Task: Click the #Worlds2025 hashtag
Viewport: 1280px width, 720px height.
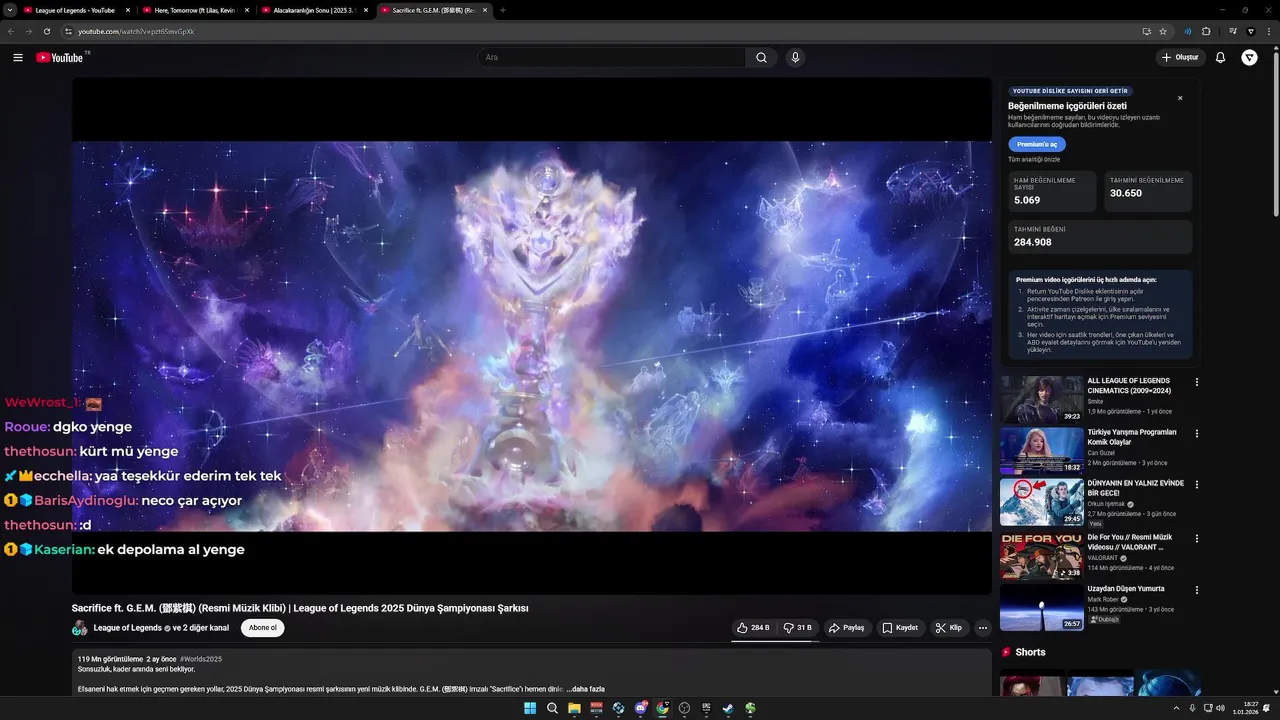Action: [201, 660]
